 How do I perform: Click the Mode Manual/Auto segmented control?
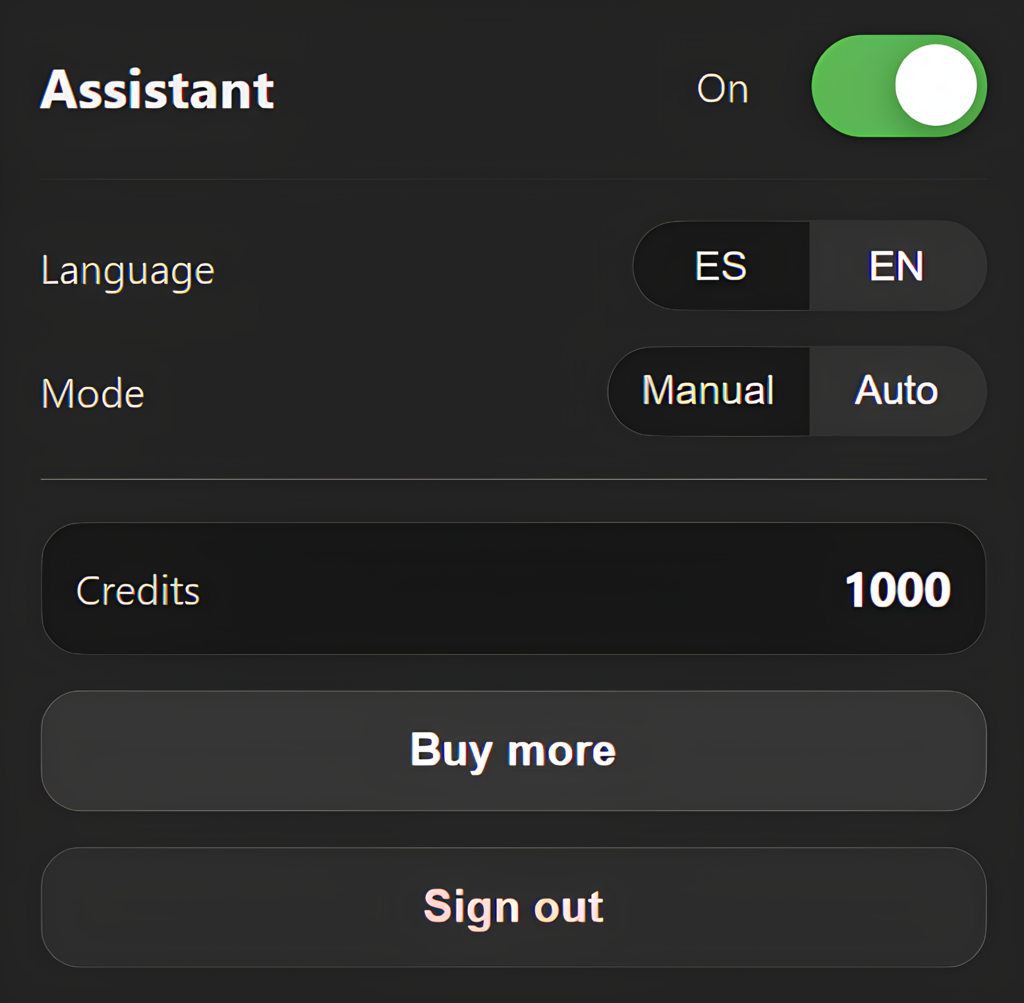click(797, 390)
